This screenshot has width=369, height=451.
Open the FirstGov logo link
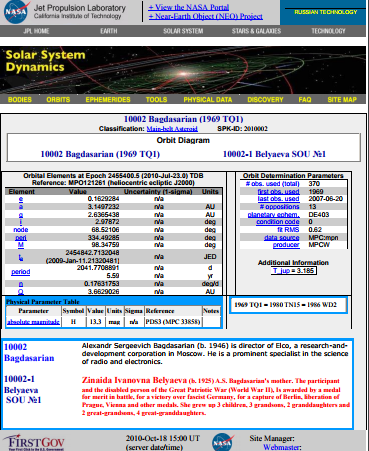click(x=34, y=443)
